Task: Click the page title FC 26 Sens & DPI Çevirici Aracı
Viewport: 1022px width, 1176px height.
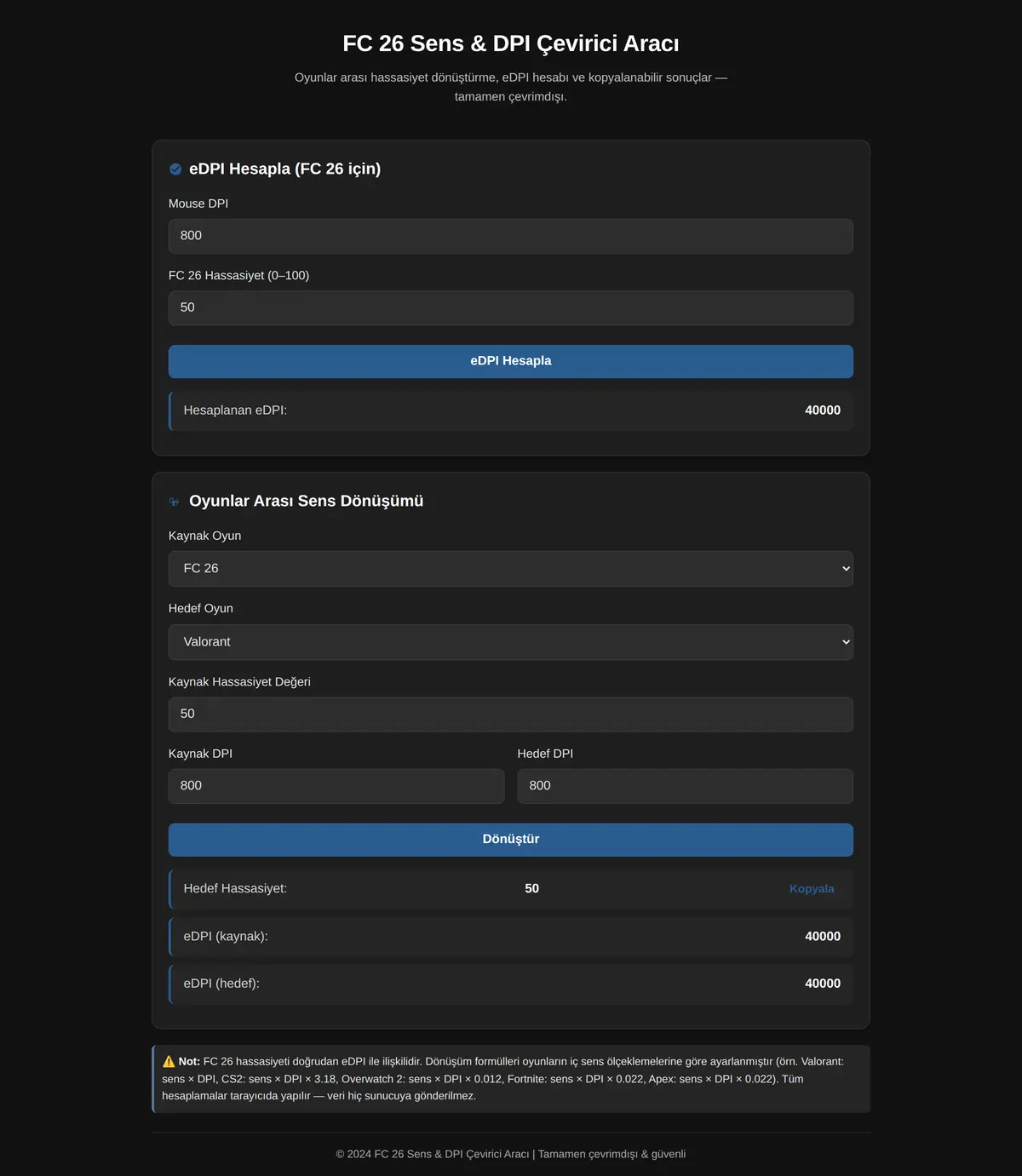Action: 511,43
